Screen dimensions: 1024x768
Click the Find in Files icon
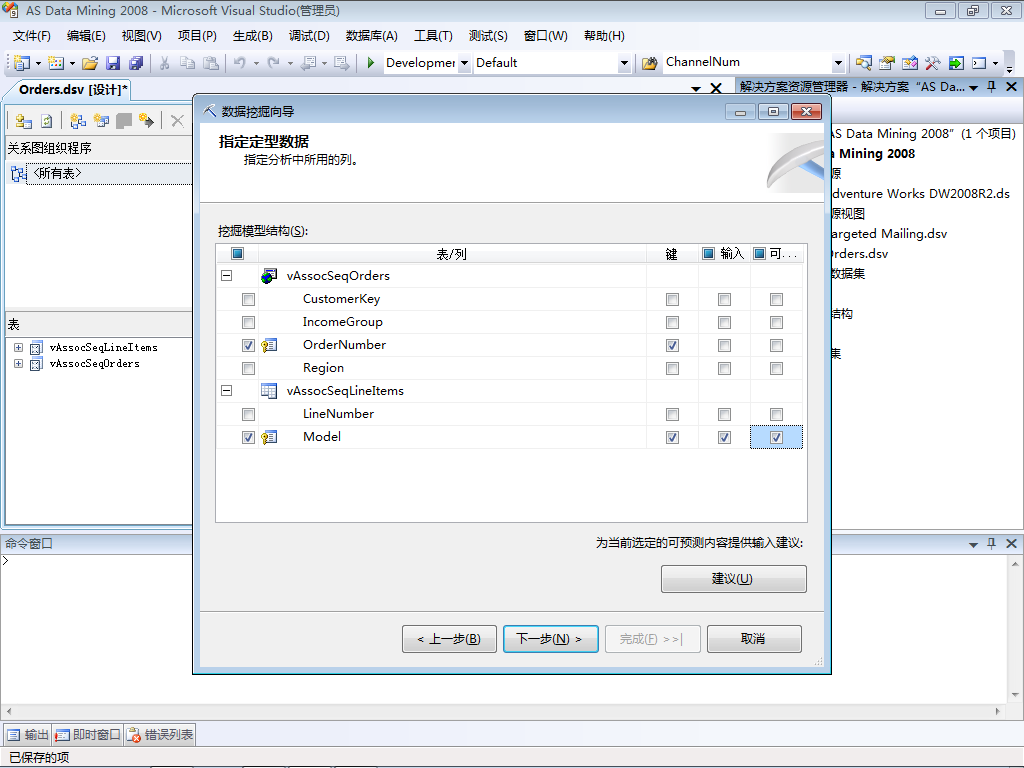pyautogui.click(x=649, y=63)
